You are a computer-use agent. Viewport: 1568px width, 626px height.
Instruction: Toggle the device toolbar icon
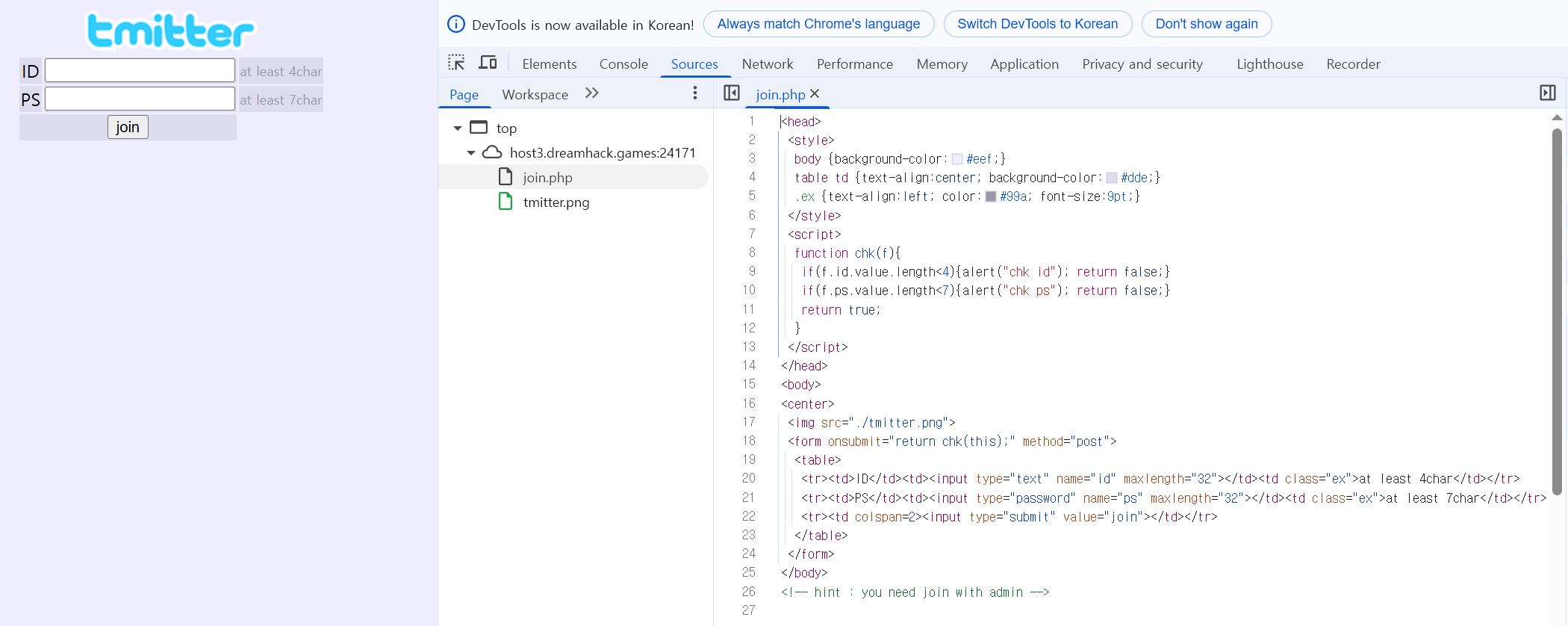488,63
